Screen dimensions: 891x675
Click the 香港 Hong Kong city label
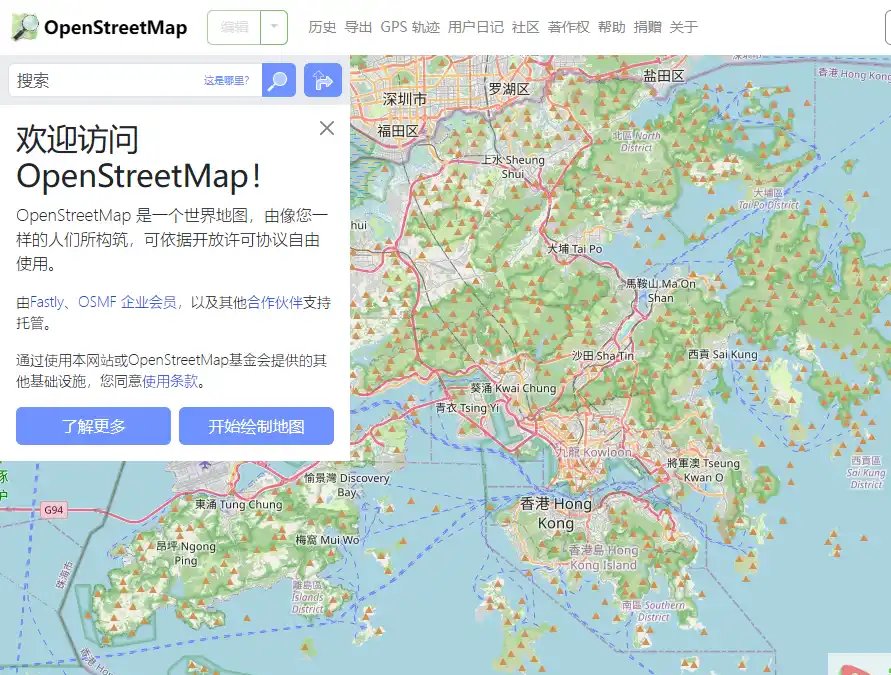(x=556, y=513)
